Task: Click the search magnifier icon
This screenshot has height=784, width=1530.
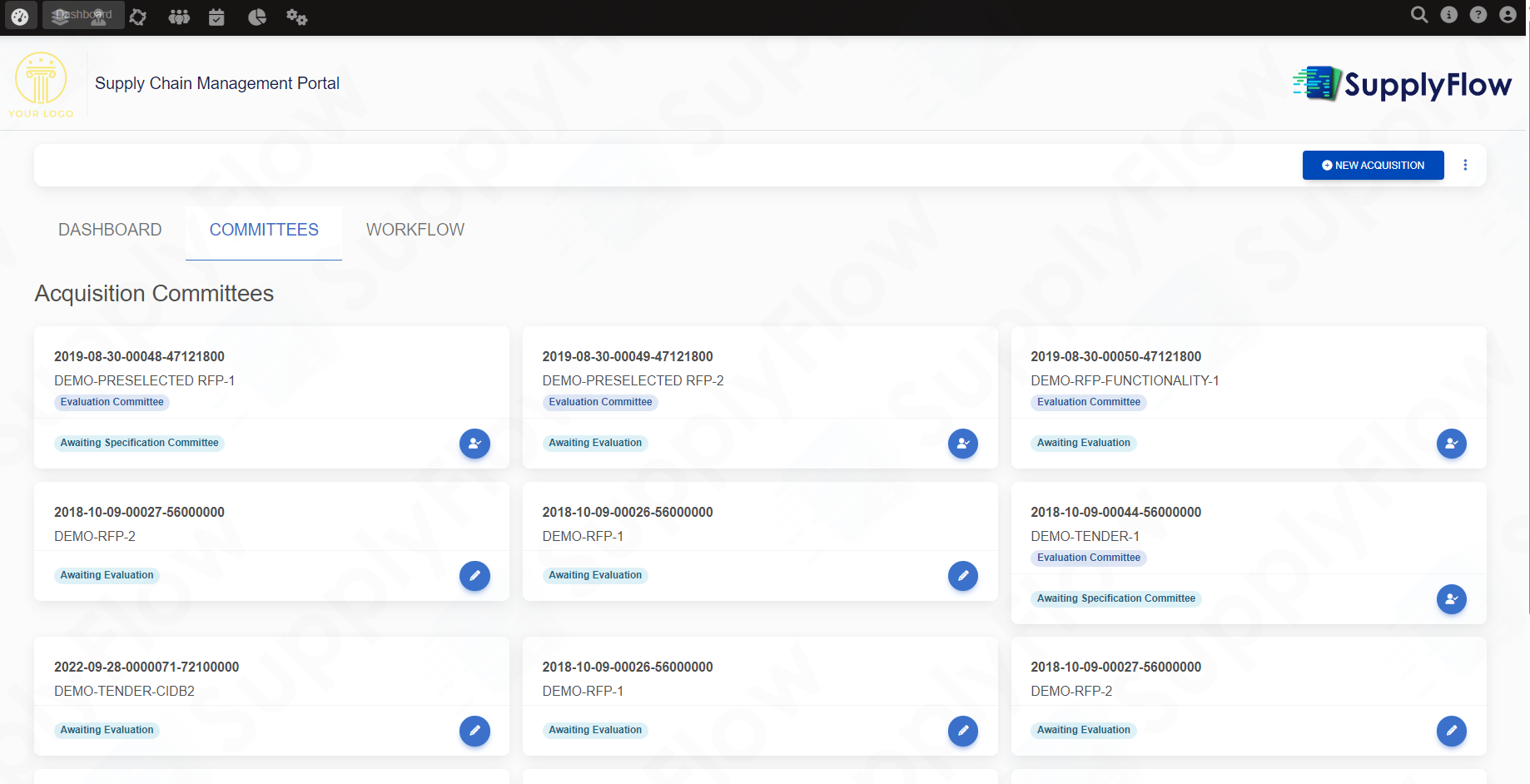Action: tap(1419, 15)
